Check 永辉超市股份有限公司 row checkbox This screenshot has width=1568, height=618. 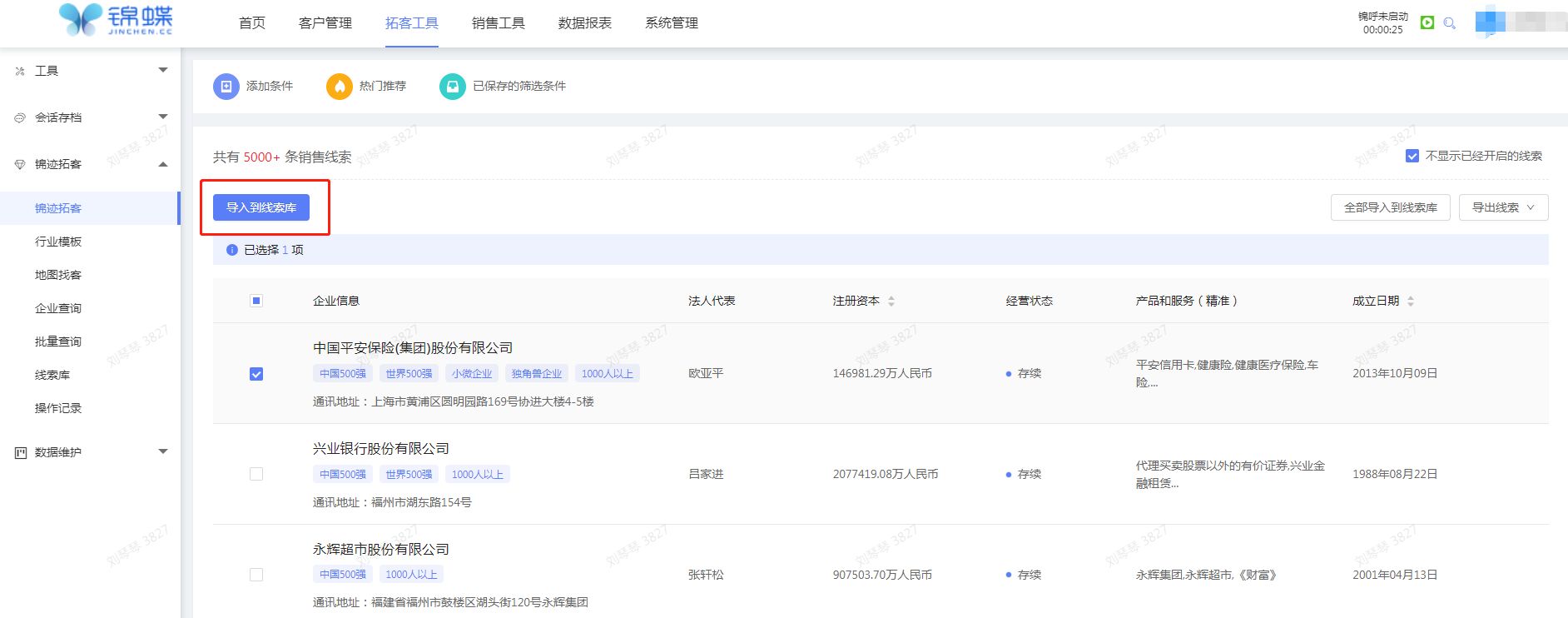coord(256,575)
